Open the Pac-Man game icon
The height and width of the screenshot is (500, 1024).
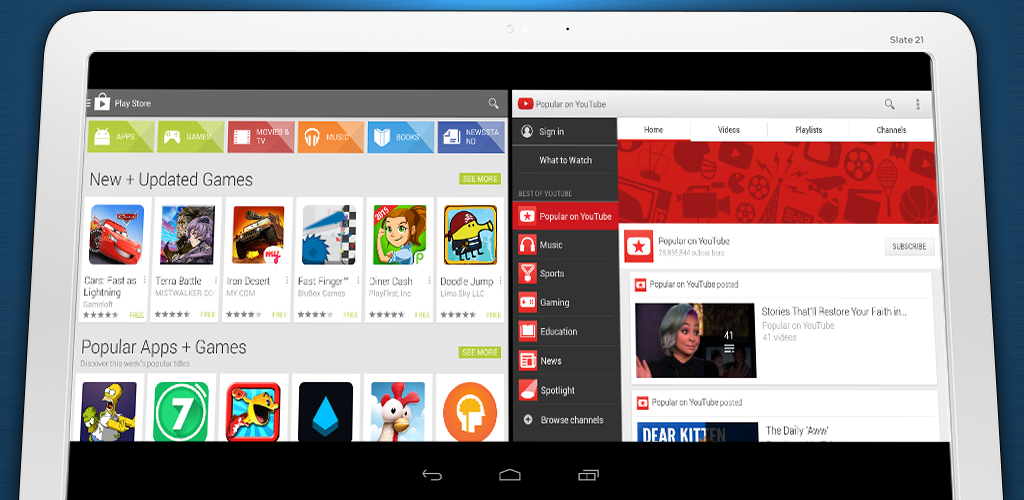[x=253, y=411]
